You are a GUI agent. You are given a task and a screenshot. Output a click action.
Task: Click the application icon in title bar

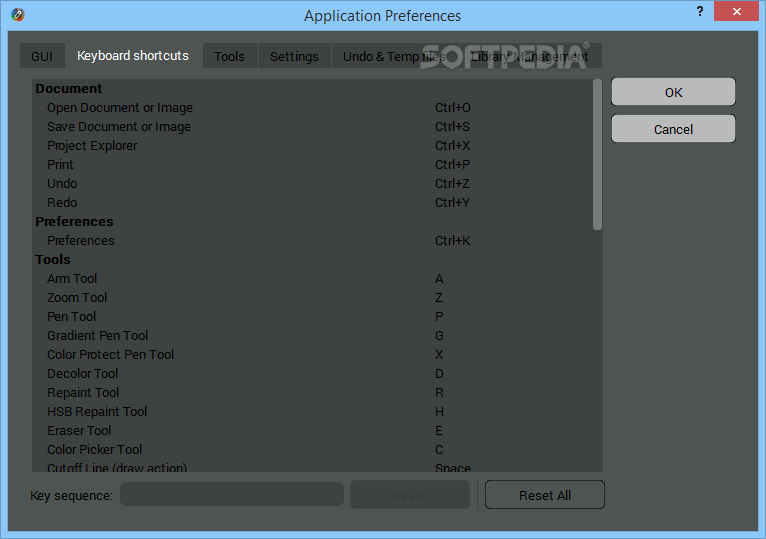click(18, 15)
